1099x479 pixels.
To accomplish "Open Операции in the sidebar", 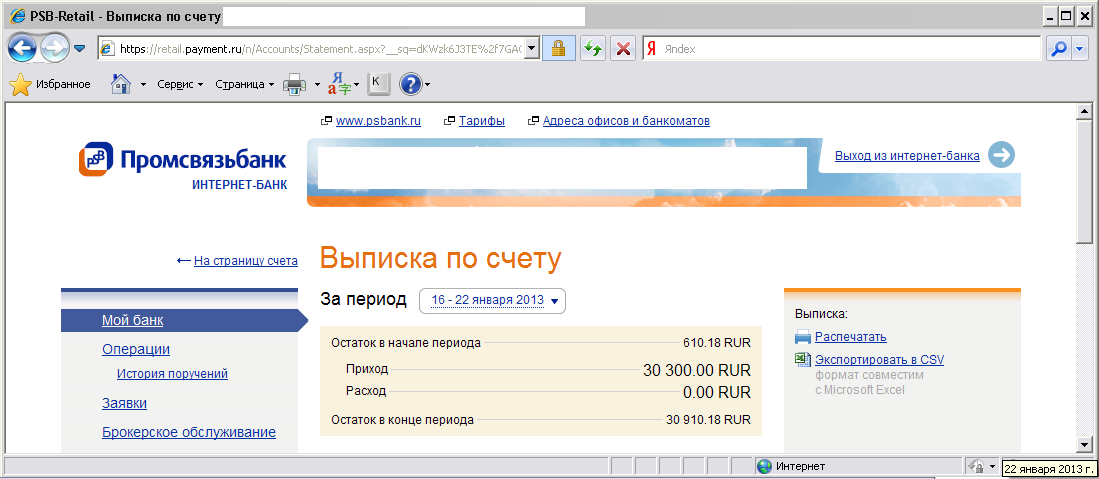I will coord(136,349).
